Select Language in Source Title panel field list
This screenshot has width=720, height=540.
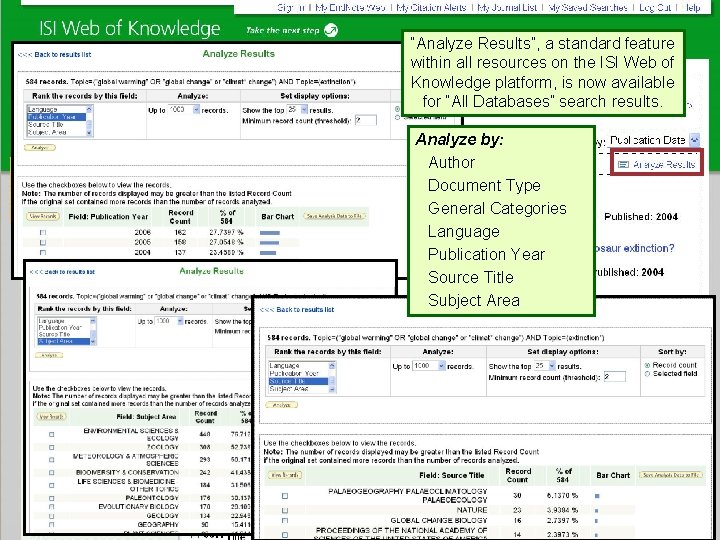coord(298,366)
